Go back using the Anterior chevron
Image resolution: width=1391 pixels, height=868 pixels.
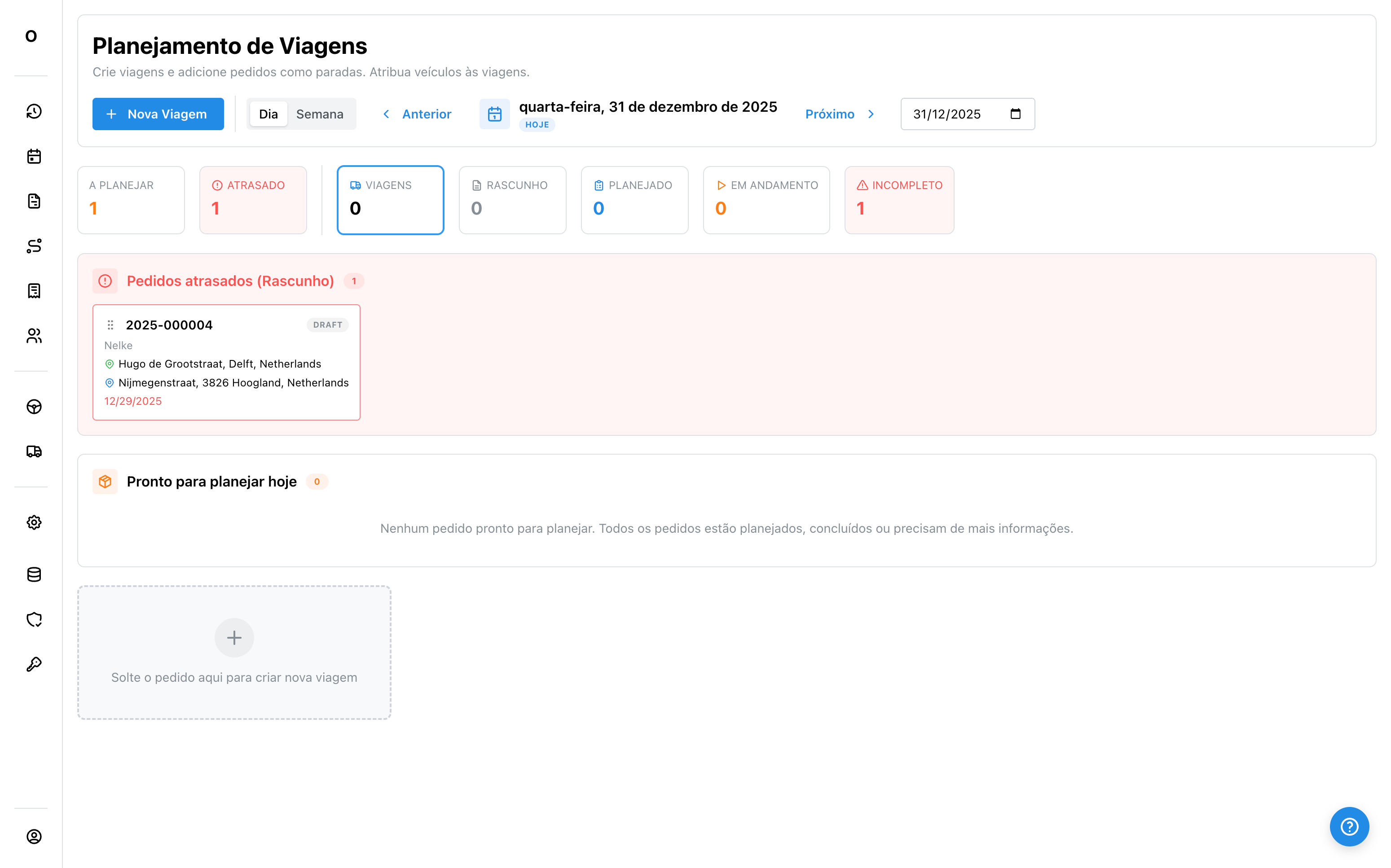(x=386, y=114)
